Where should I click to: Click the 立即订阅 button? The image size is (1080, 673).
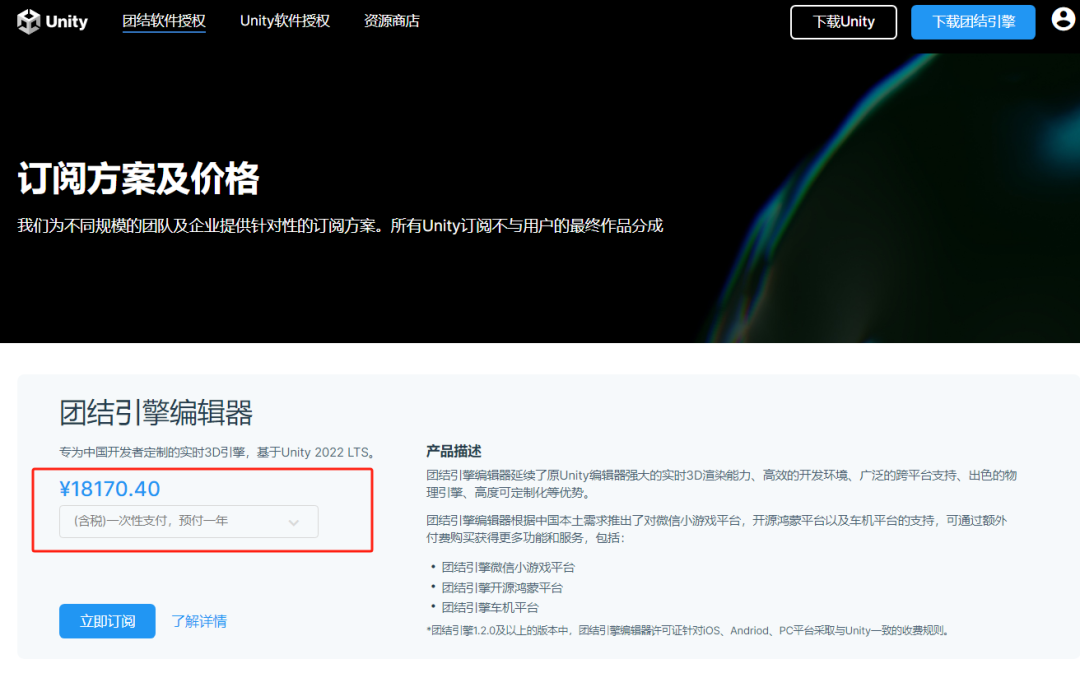(107, 621)
